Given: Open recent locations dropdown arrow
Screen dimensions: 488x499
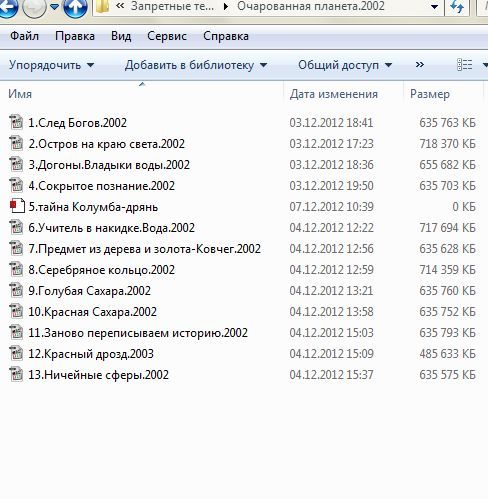Looking at the screenshot, I should pos(54,7).
